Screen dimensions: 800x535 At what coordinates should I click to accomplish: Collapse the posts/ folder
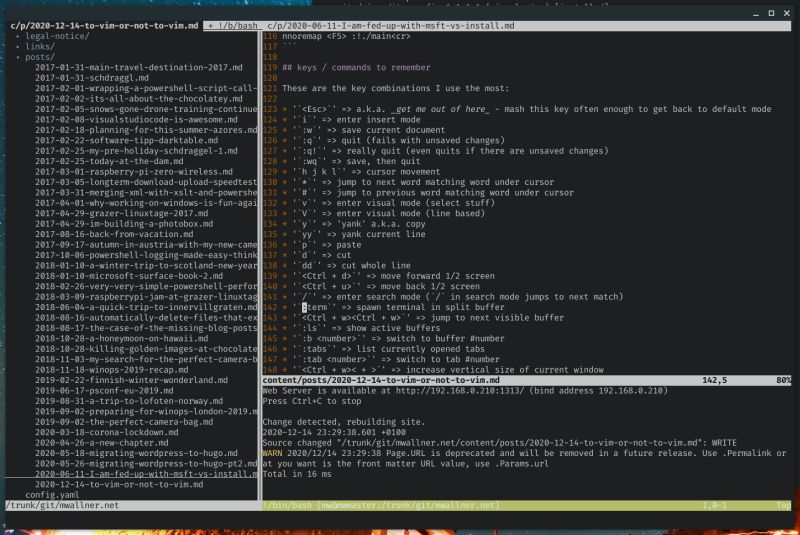pyautogui.click(x=40, y=57)
